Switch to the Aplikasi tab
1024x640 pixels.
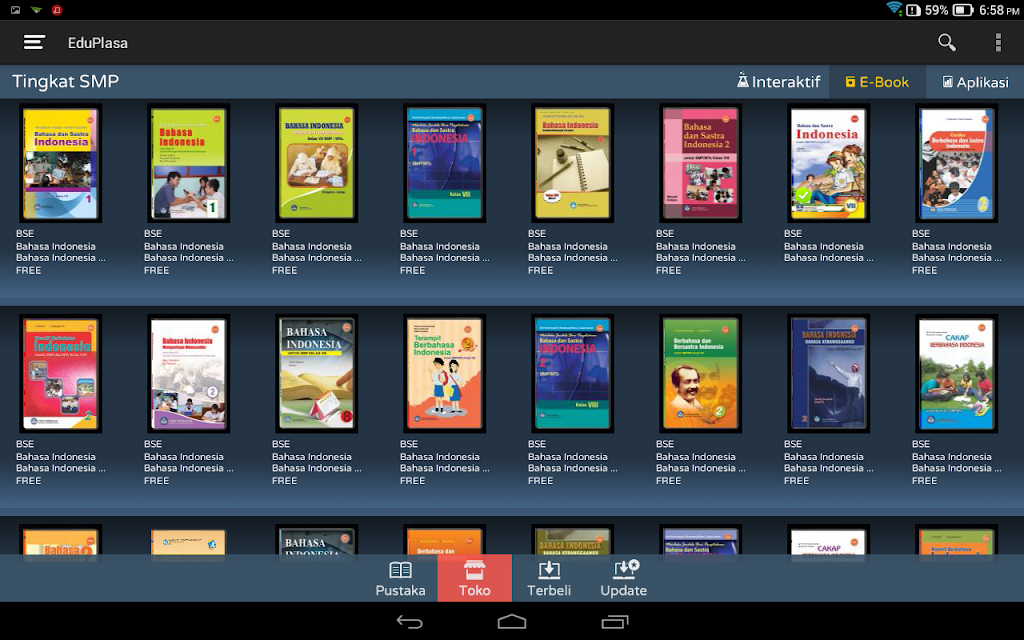pos(975,82)
